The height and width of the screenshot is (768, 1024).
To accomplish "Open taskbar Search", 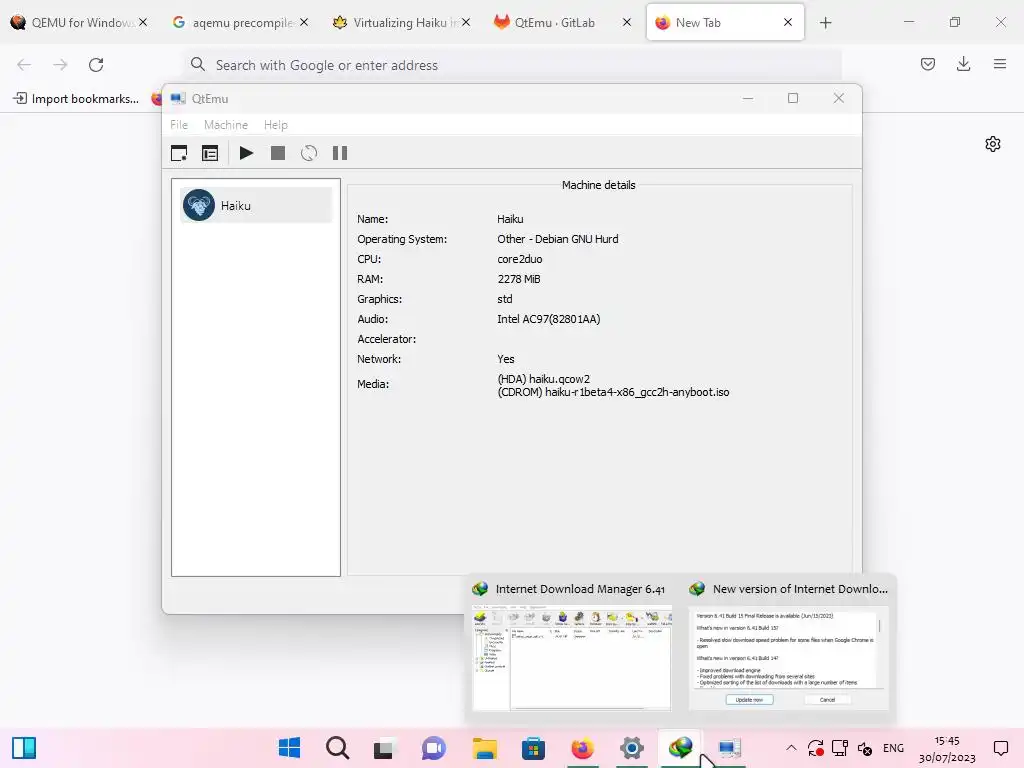I will pos(338,748).
